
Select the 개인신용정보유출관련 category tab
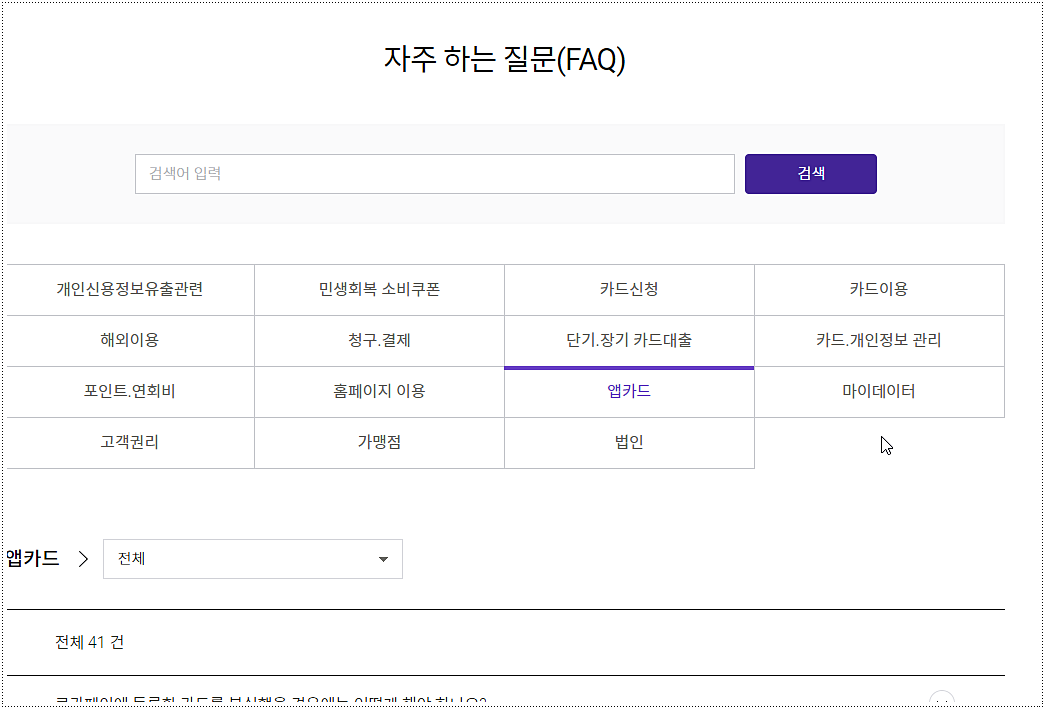129,289
